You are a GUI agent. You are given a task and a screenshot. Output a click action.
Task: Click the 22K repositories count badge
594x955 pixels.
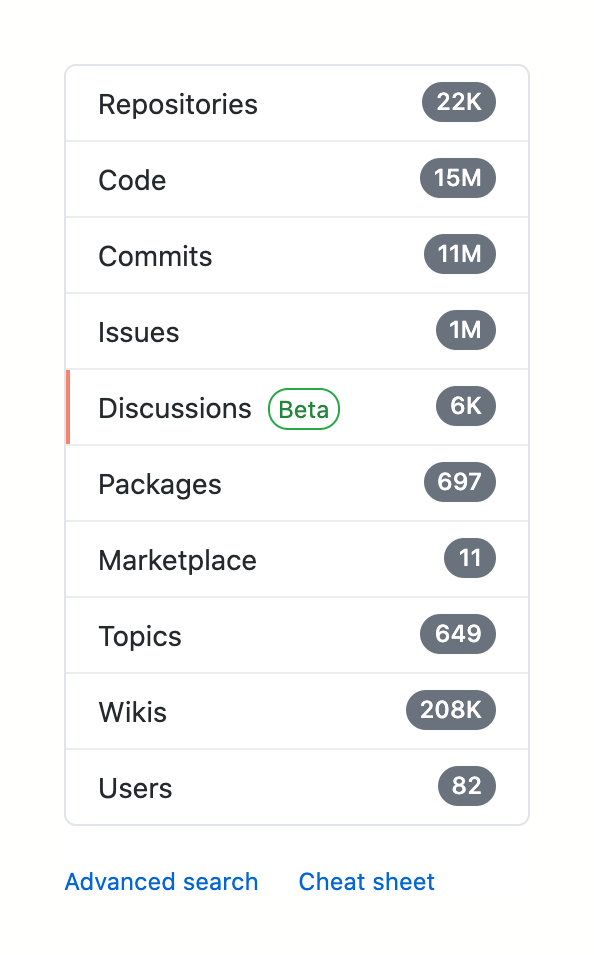click(458, 101)
